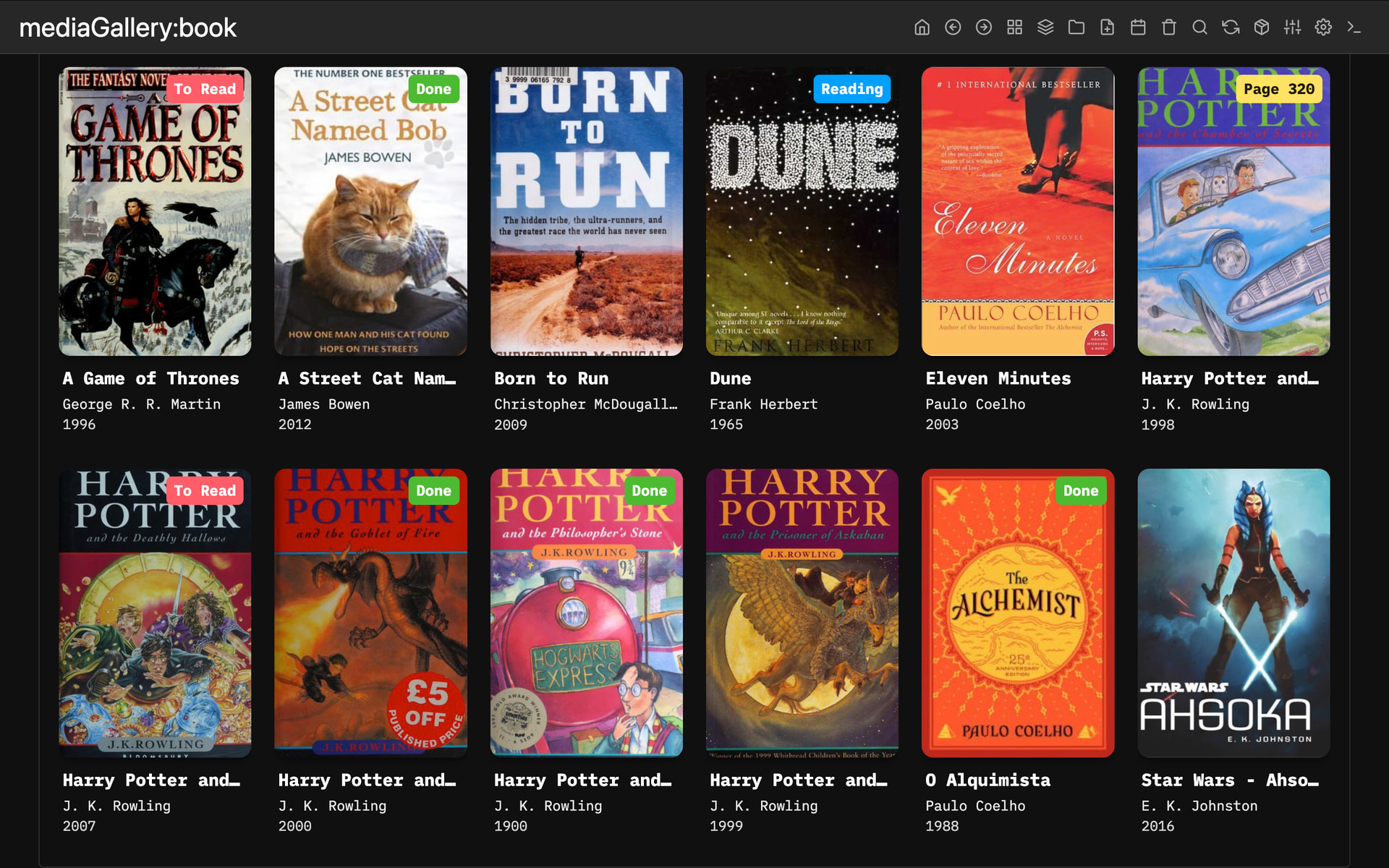Image resolution: width=1389 pixels, height=868 pixels.
Task: Click Page 320 badge on Harry Potter
Action: 1278,89
